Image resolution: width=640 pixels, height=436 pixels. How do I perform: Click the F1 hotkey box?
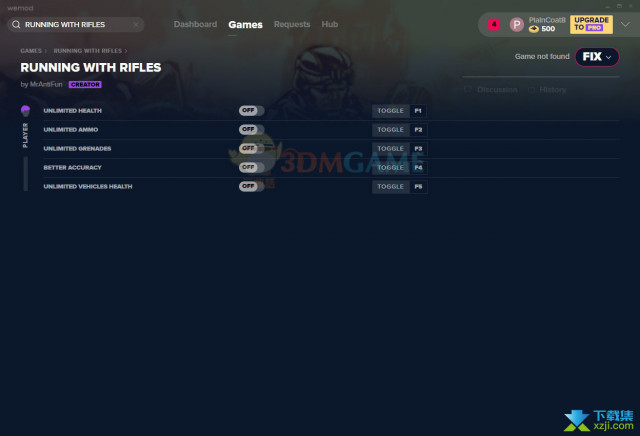point(418,111)
